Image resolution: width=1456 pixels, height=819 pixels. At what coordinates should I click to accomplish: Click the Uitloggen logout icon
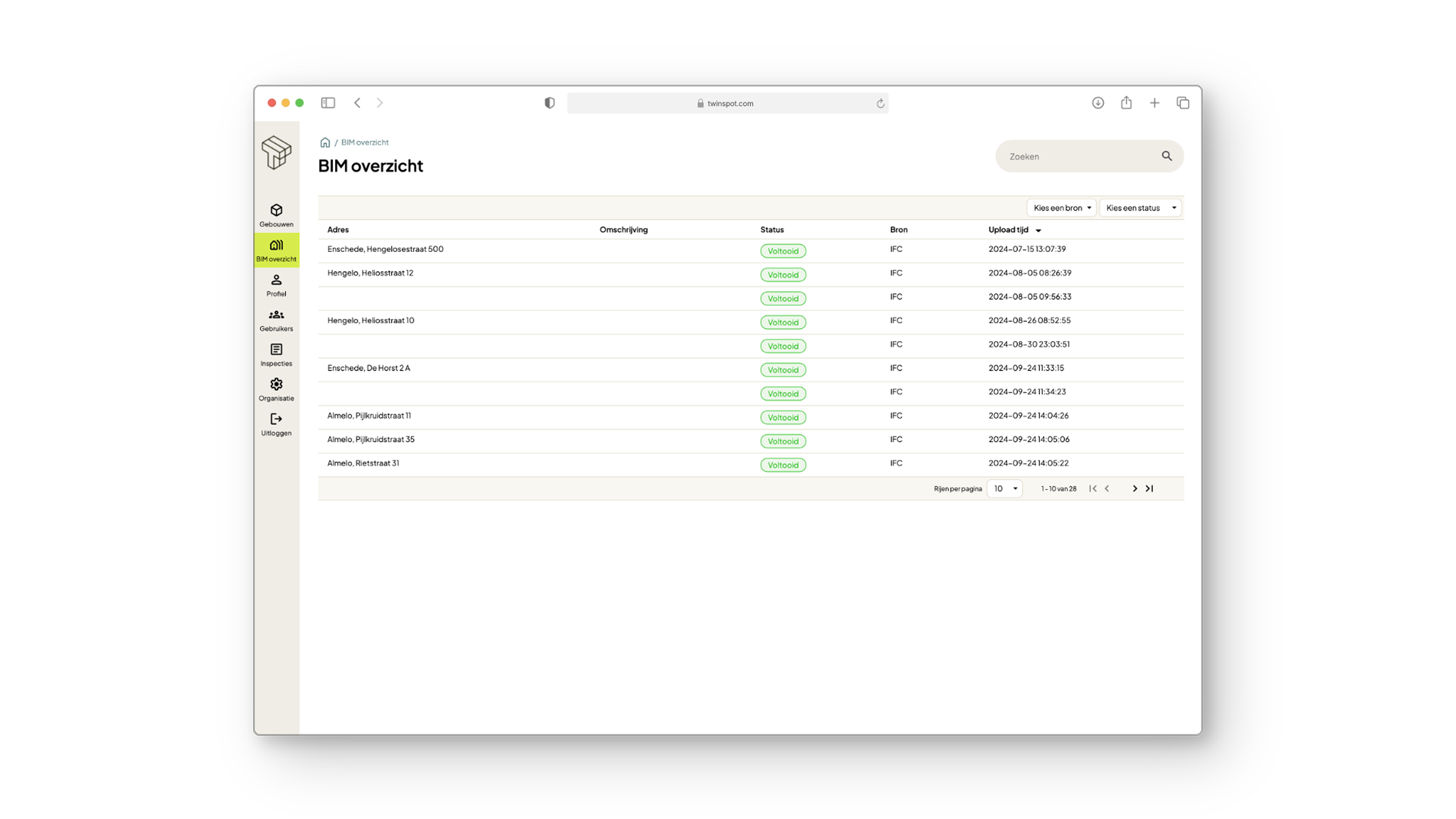(x=276, y=419)
